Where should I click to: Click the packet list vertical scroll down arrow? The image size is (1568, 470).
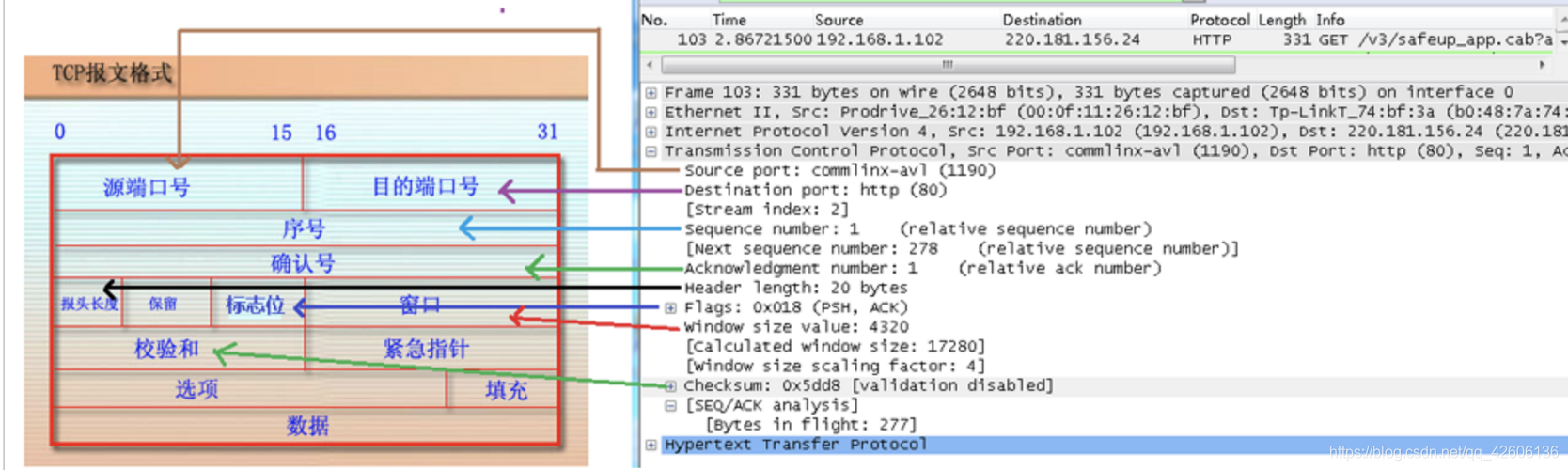pos(1562,42)
